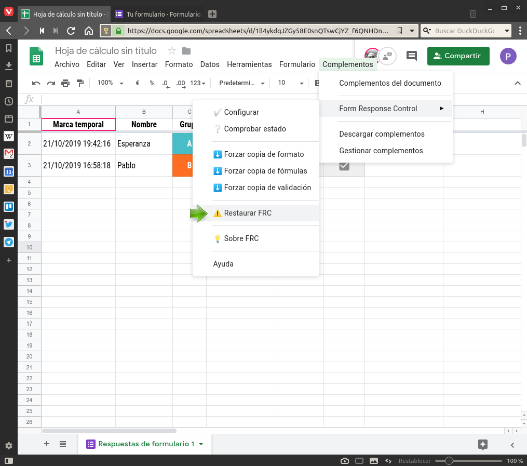Open the Explore button at bottom right
The image size is (527, 466).
[483, 444]
